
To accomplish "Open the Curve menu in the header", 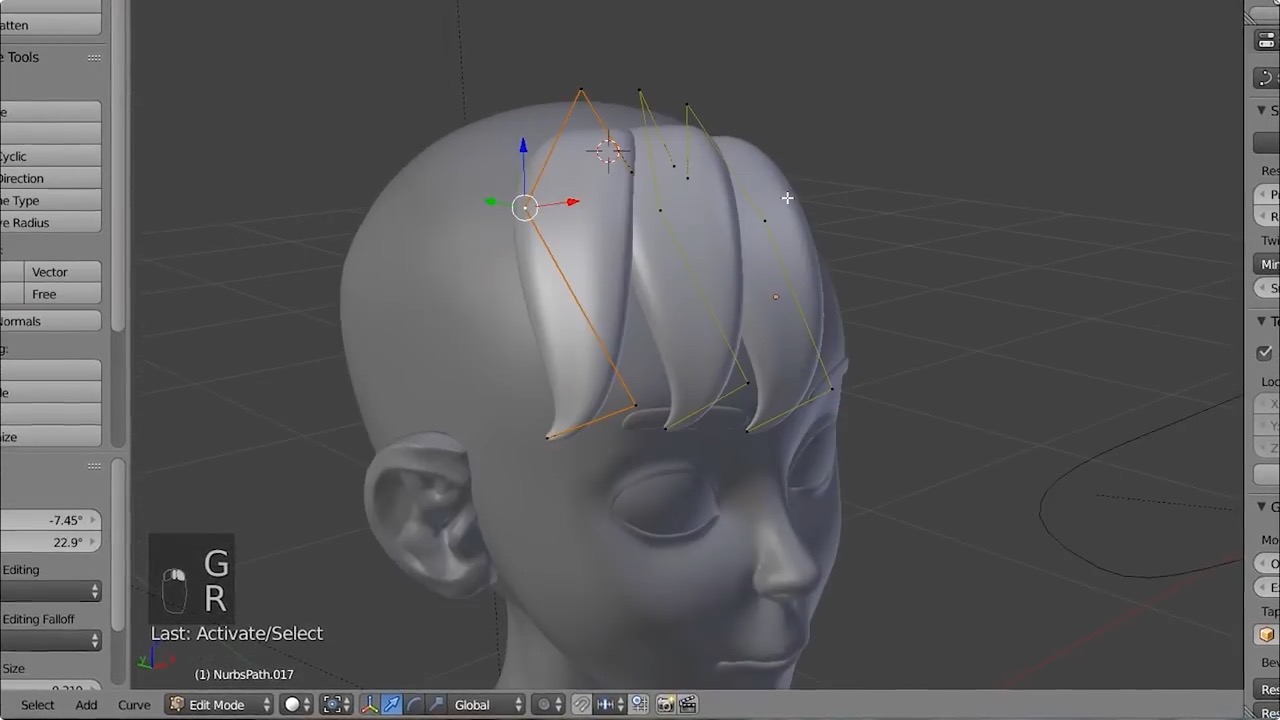I will pyautogui.click(x=134, y=705).
